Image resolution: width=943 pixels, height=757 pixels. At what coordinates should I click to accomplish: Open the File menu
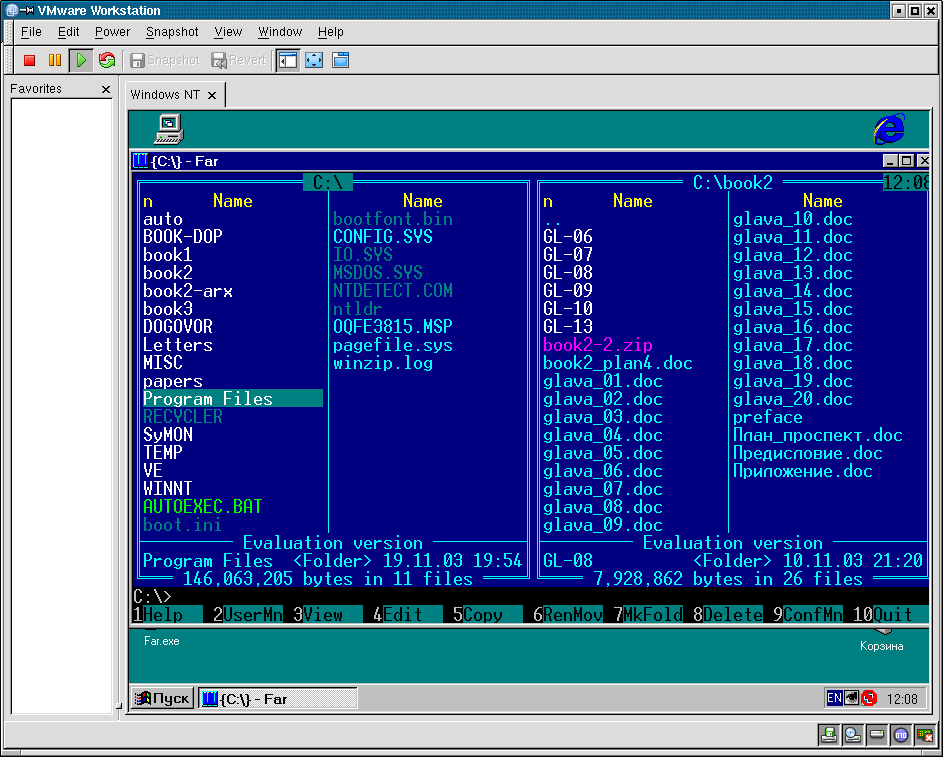31,32
